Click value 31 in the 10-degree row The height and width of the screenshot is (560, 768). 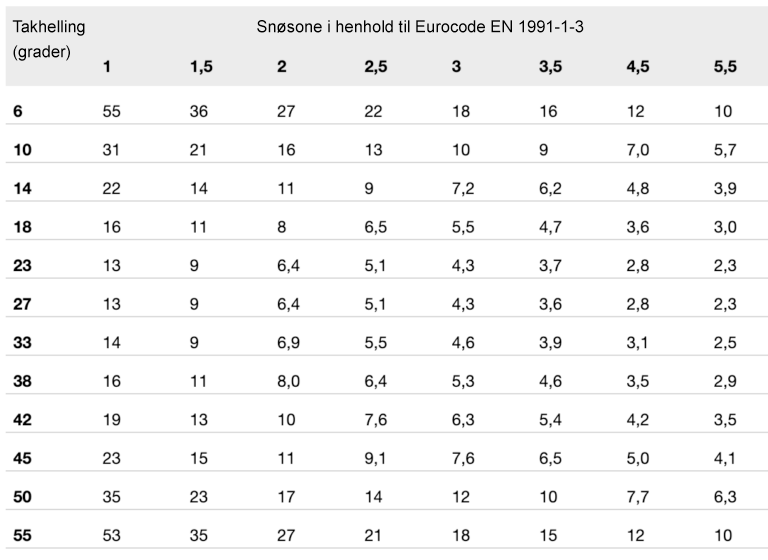coord(111,149)
